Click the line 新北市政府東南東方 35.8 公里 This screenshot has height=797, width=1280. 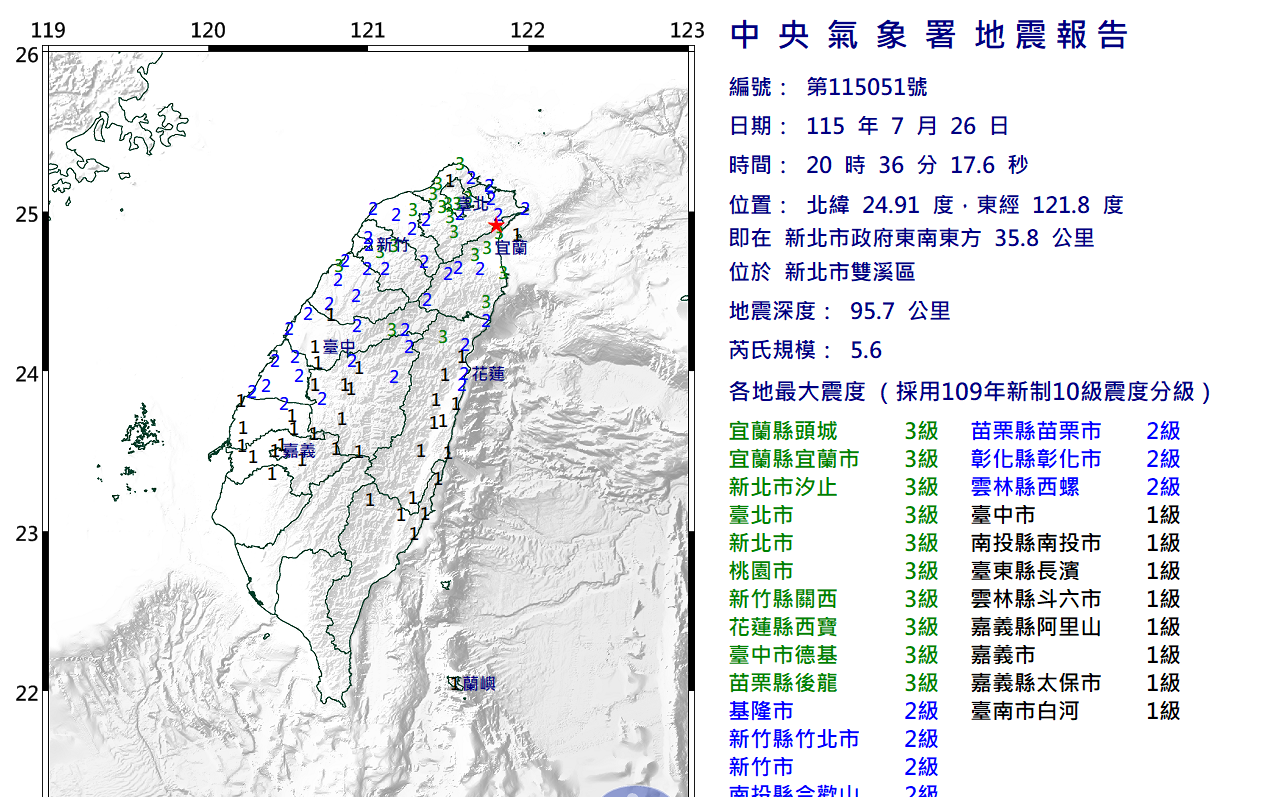[940, 238]
